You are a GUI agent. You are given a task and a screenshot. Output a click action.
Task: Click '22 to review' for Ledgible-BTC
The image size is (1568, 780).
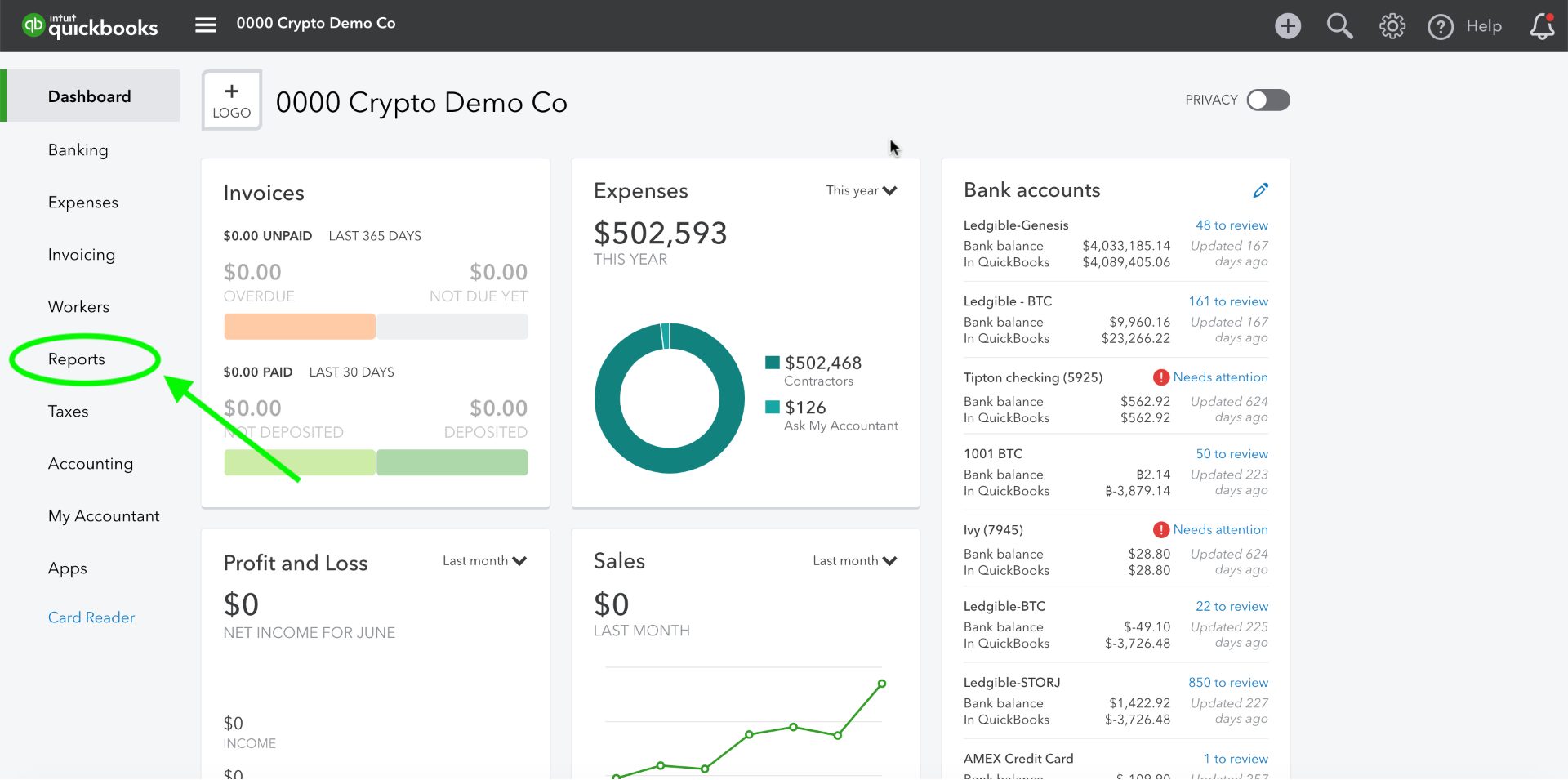click(1232, 607)
